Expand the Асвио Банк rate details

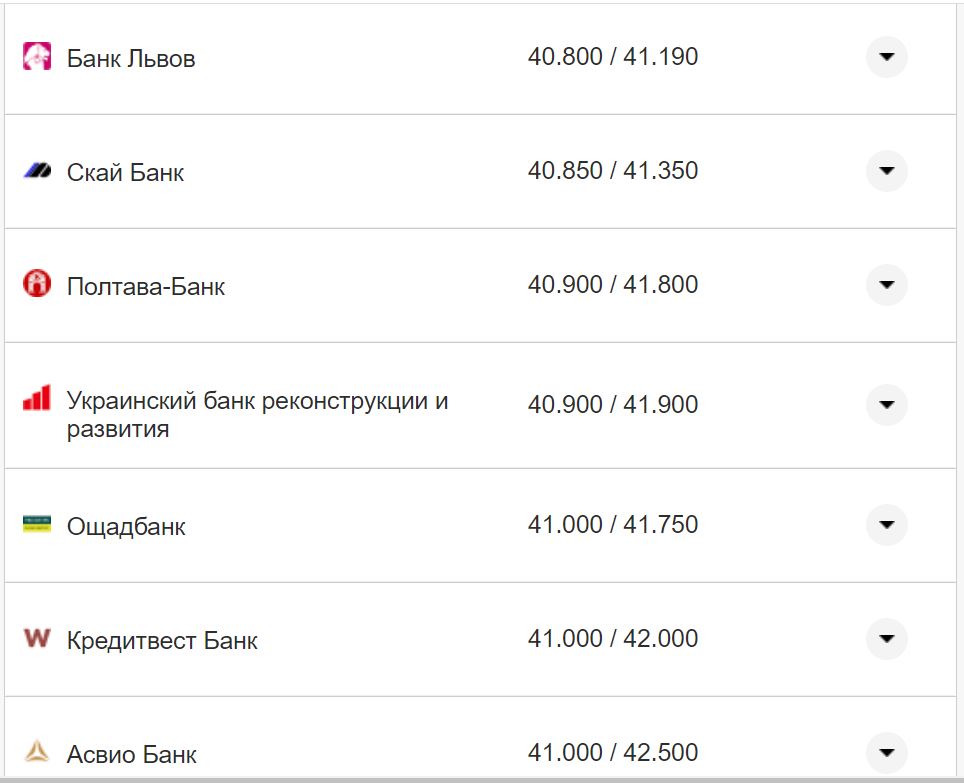886,752
